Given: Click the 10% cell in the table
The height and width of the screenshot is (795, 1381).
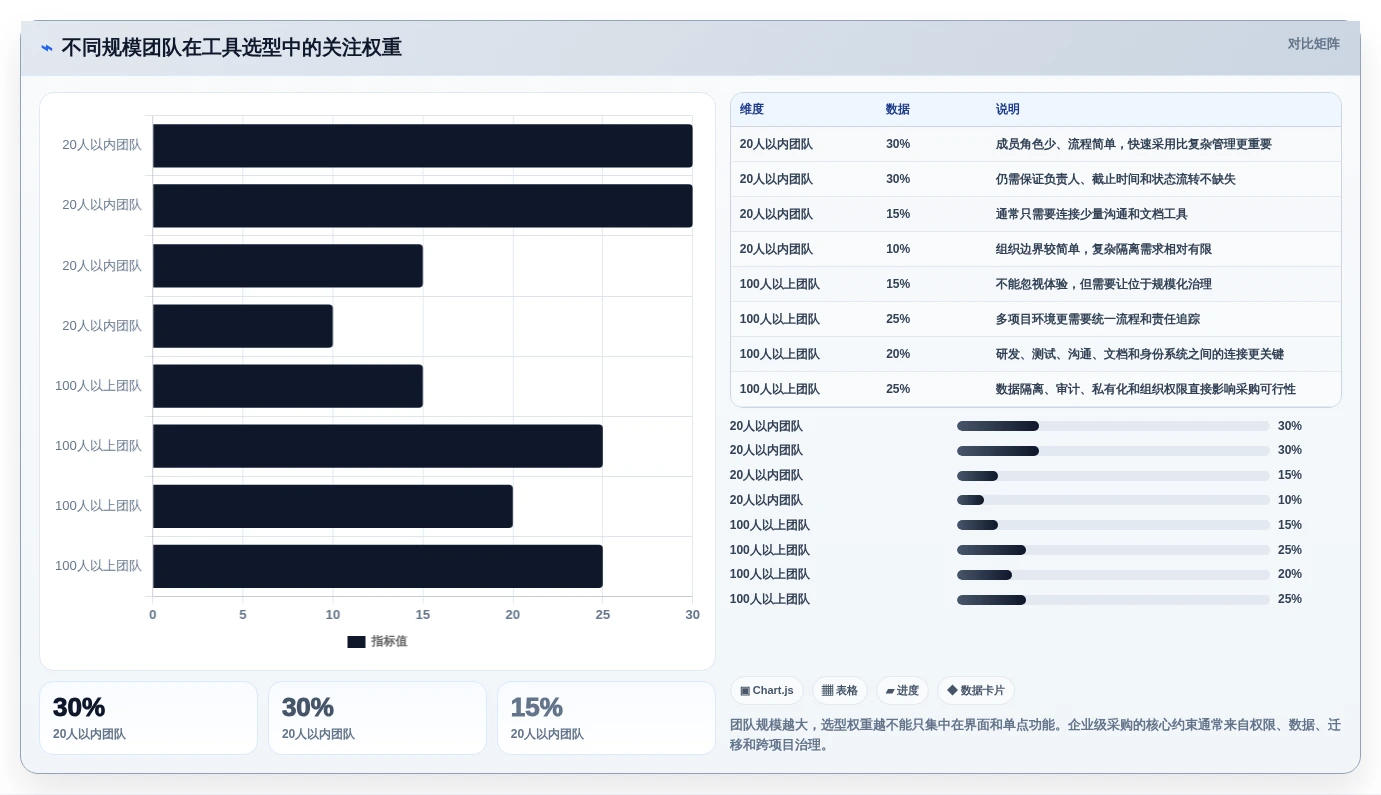Looking at the screenshot, I should 898,249.
